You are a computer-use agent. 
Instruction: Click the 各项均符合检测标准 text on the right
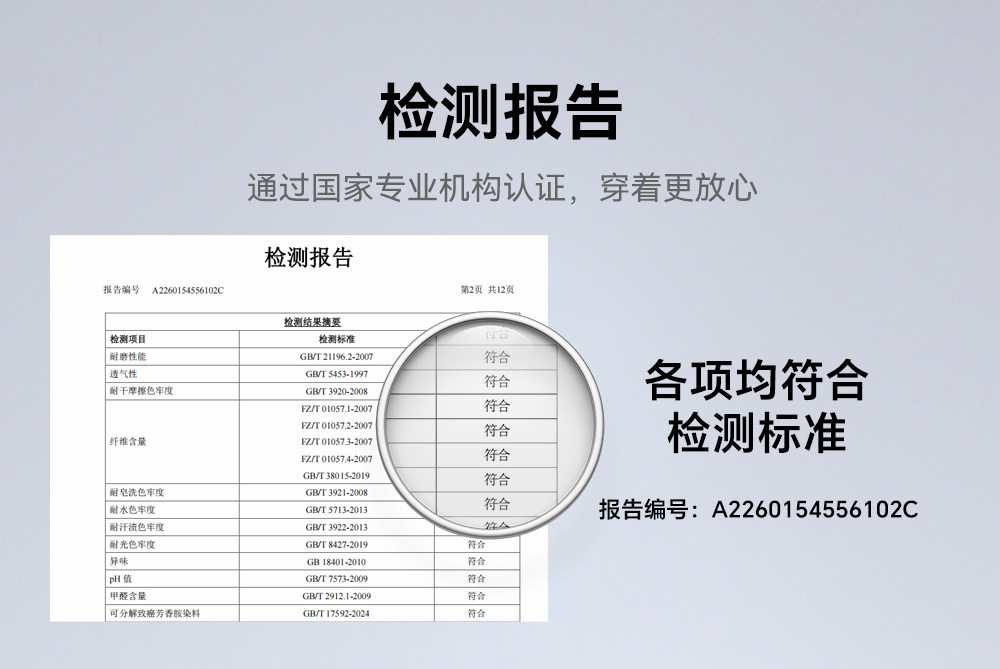coord(756,407)
